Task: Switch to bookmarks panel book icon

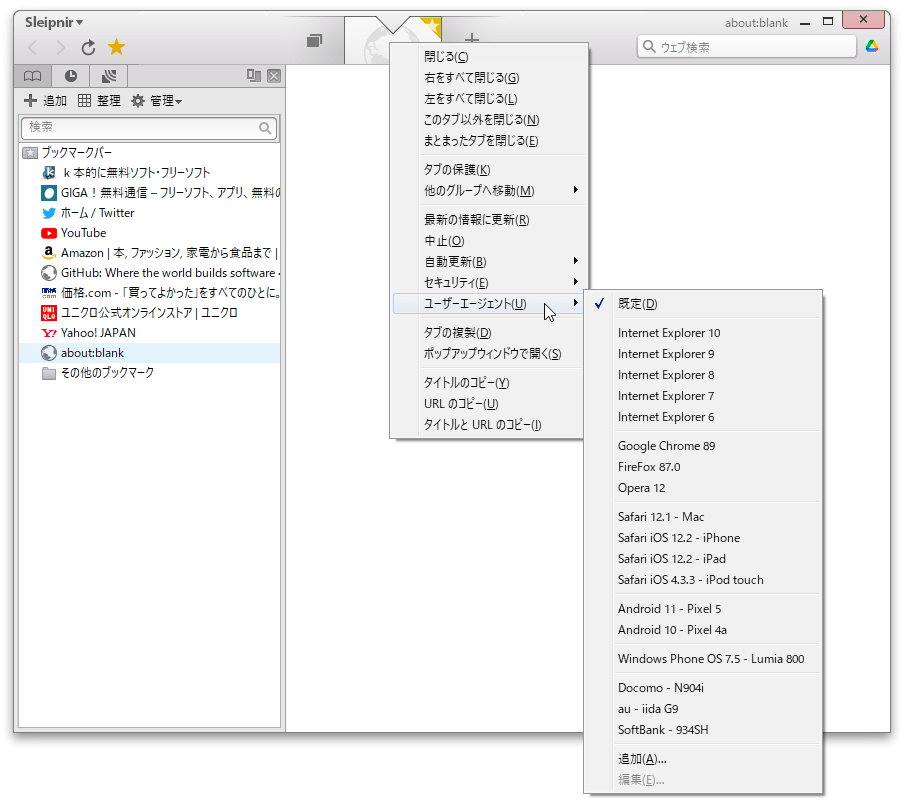Action: tap(33, 76)
